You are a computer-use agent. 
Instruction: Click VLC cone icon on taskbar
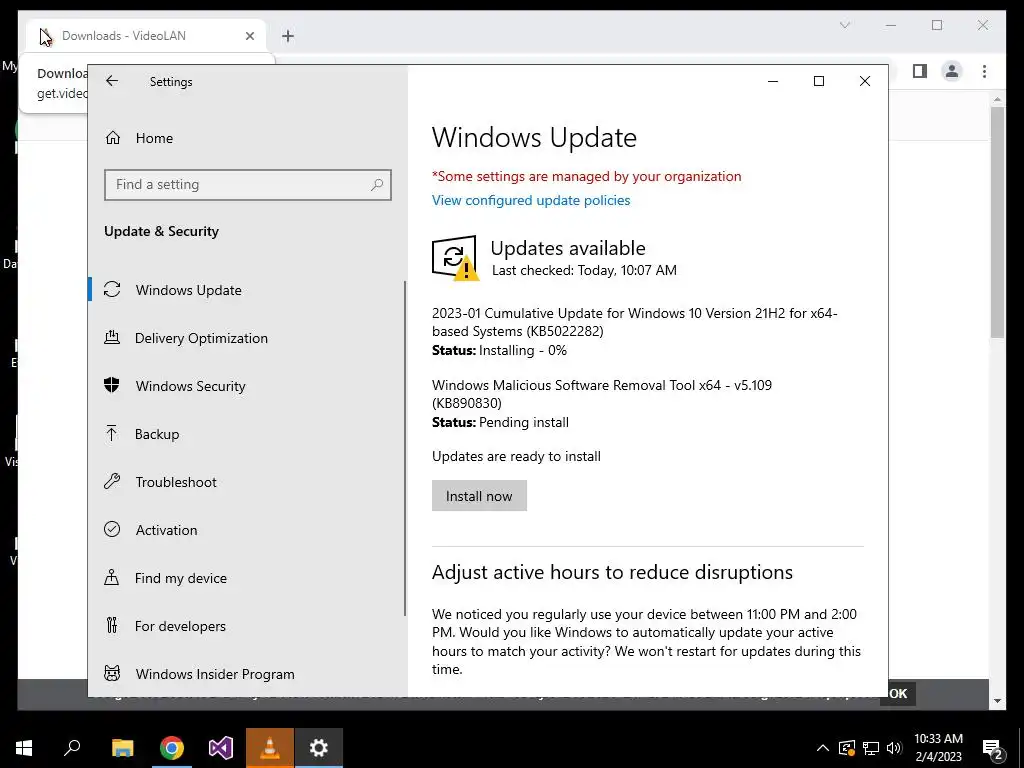pyautogui.click(x=270, y=748)
